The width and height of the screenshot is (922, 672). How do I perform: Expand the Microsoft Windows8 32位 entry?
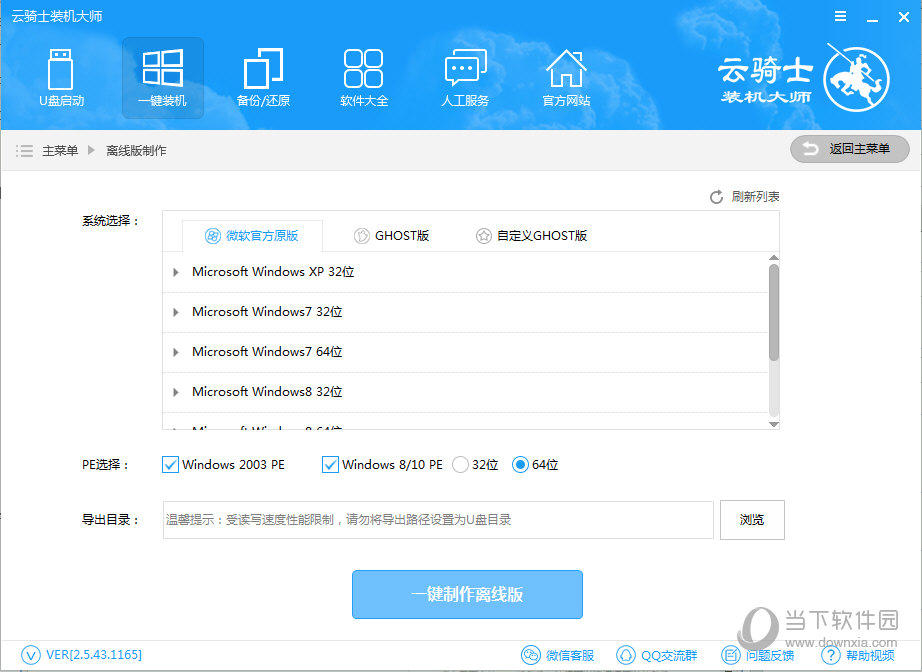[177, 392]
